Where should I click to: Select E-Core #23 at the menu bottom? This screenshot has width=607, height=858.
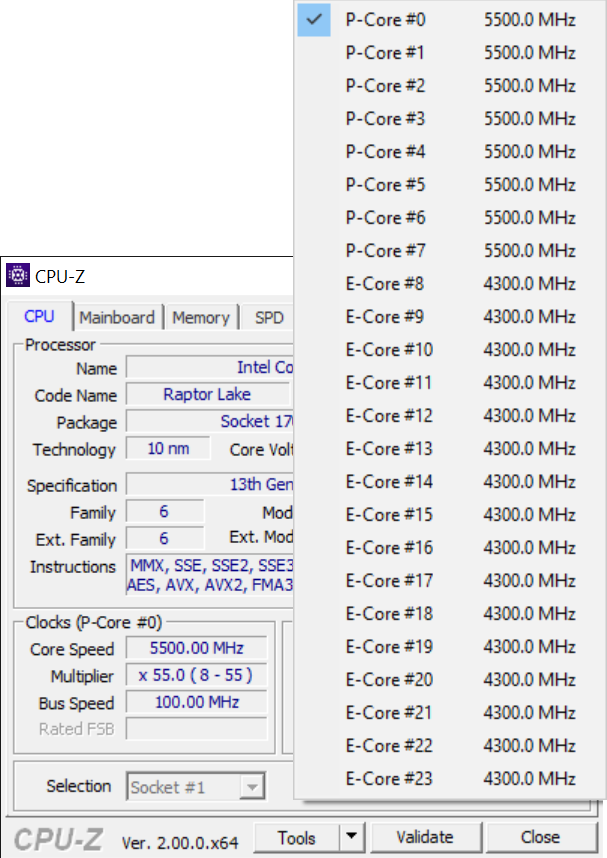(449, 779)
